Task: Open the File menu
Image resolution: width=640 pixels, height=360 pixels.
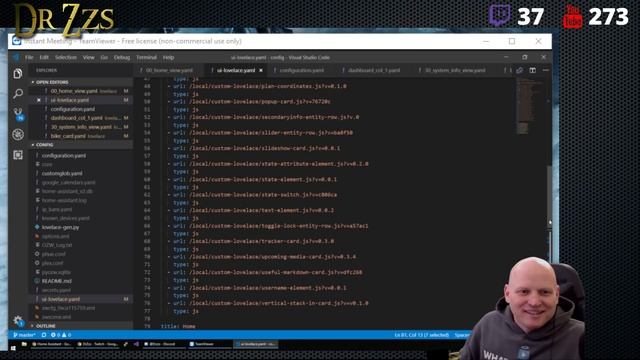Action: pyautogui.click(x=29, y=58)
